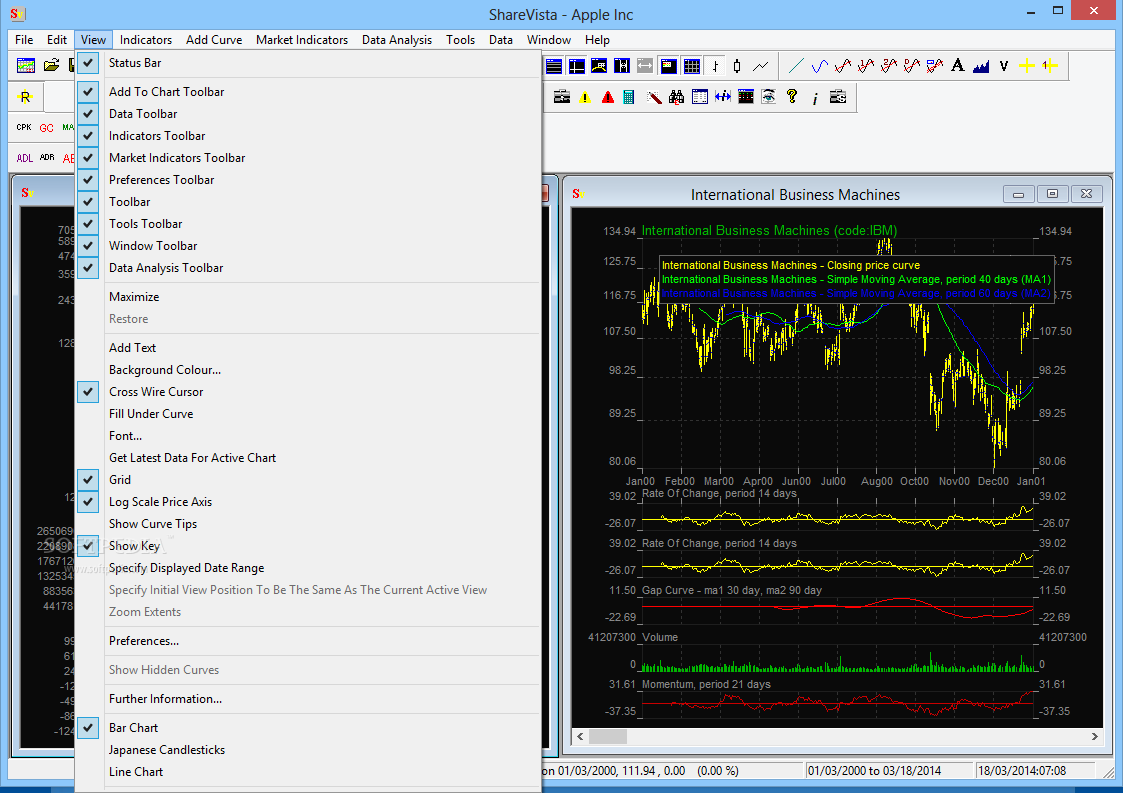Click the binoculars search icon
Image resolution: width=1123 pixels, height=793 pixels.
point(676,97)
